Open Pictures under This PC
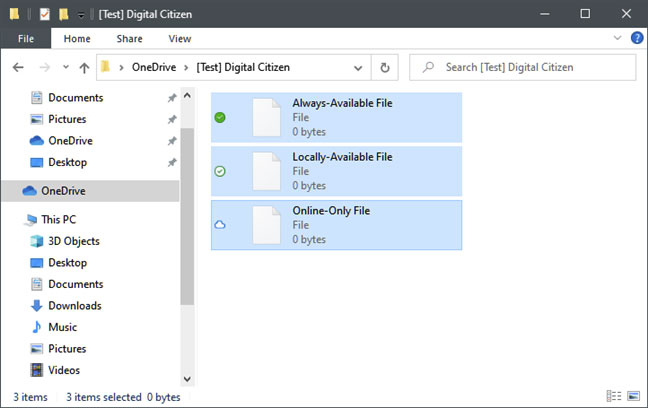This screenshot has width=648, height=408. [x=67, y=348]
